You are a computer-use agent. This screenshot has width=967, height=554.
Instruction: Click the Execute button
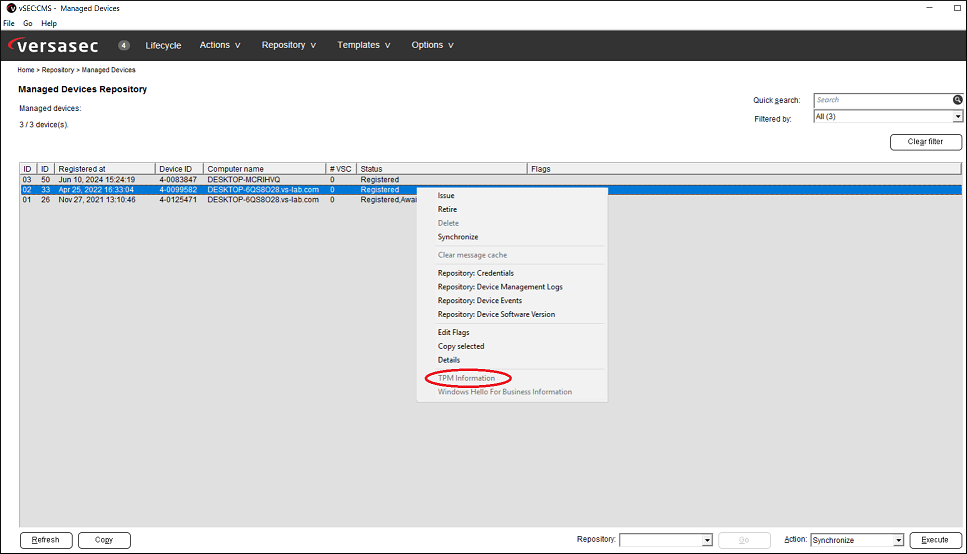coord(936,540)
